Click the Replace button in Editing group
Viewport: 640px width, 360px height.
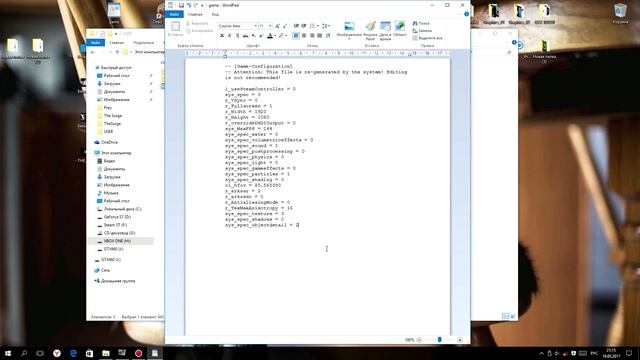422,31
